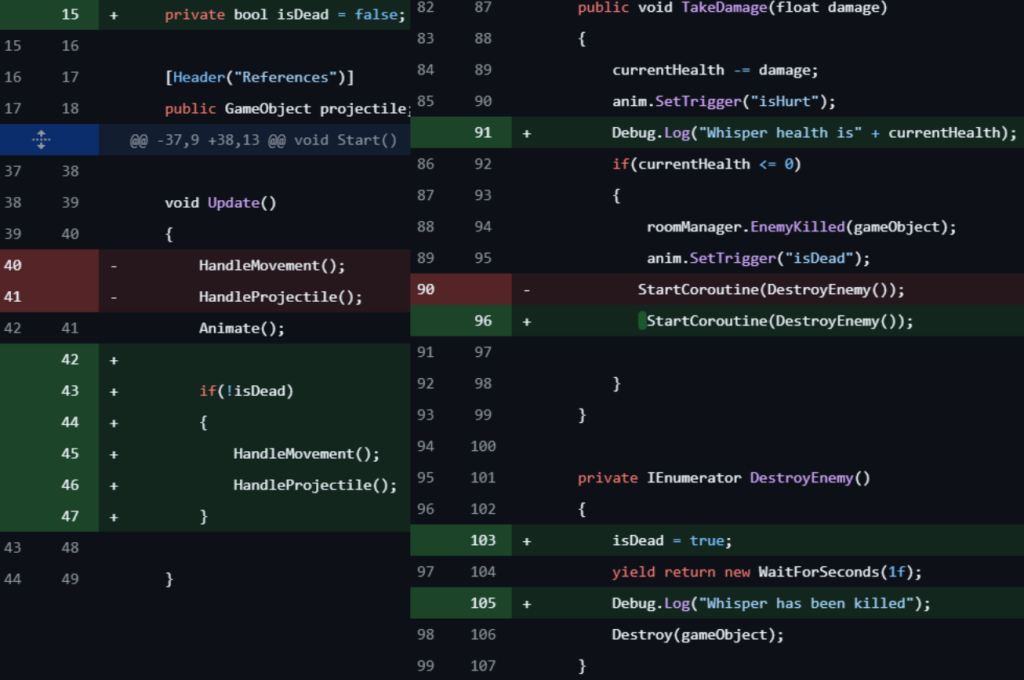The image size is (1024, 680).
Task: Click line number 49 in the gutter
Action: (x=70, y=579)
